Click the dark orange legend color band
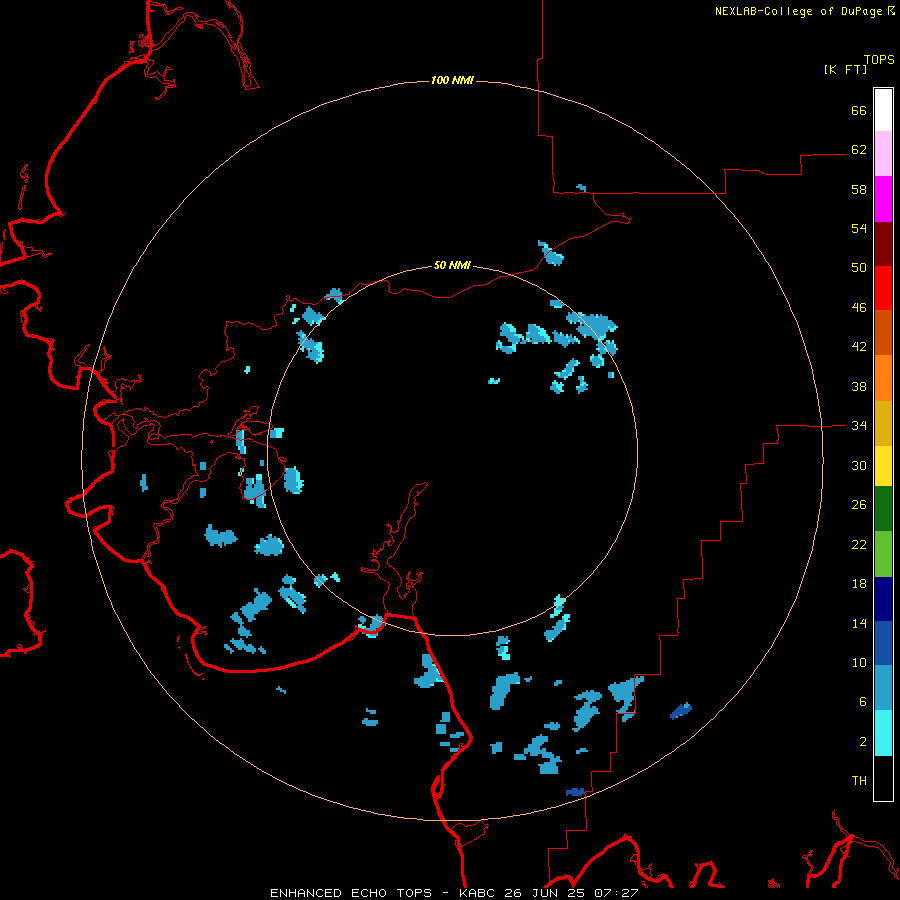900x900 pixels. pyautogui.click(x=883, y=332)
